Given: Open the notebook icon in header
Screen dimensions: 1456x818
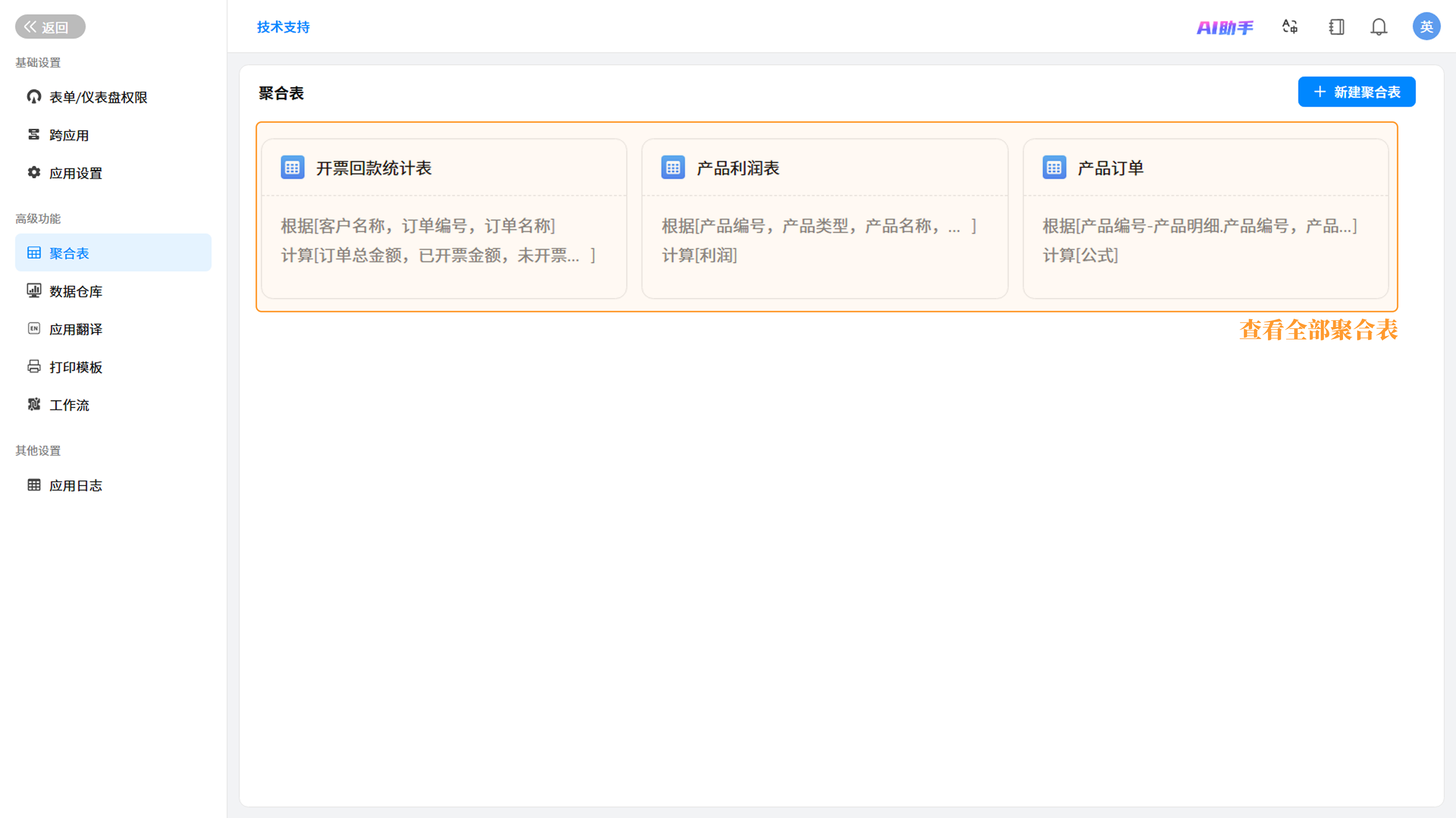Looking at the screenshot, I should [x=1337, y=27].
